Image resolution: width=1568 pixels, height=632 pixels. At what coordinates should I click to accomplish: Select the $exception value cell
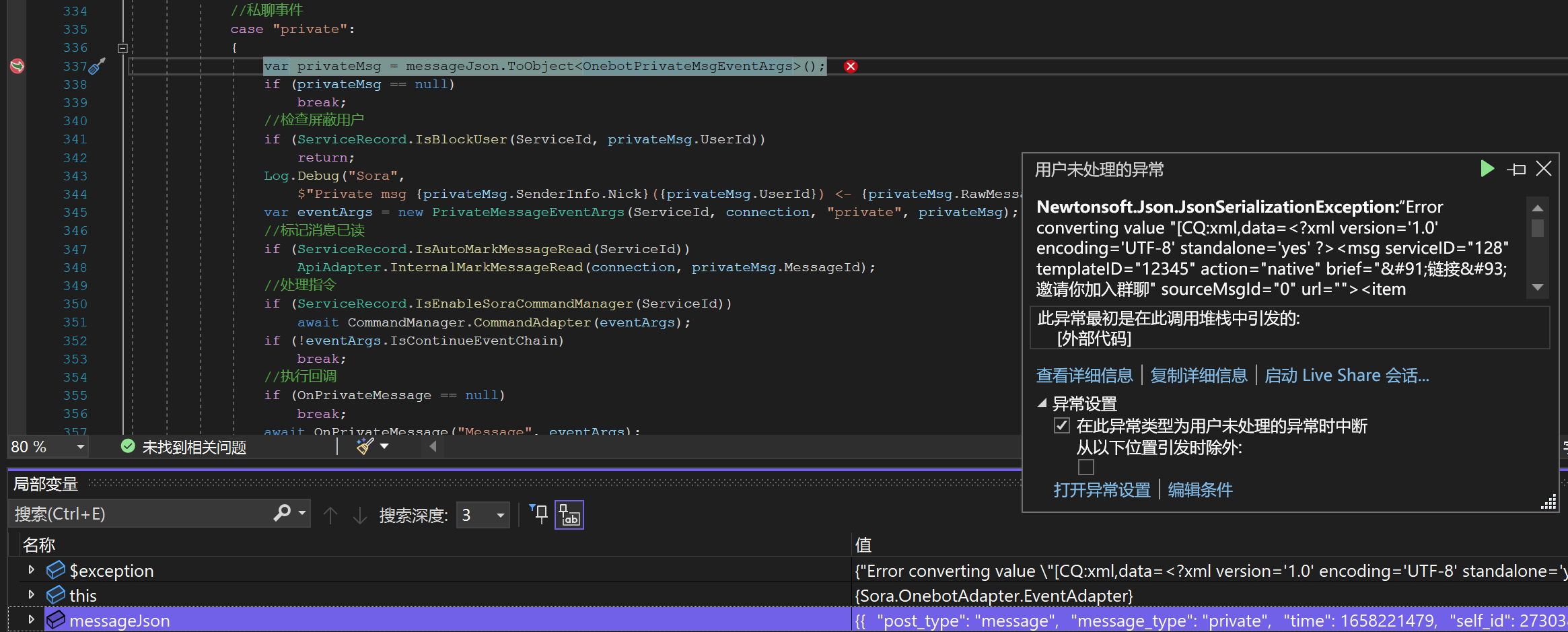click(1211, 571)
